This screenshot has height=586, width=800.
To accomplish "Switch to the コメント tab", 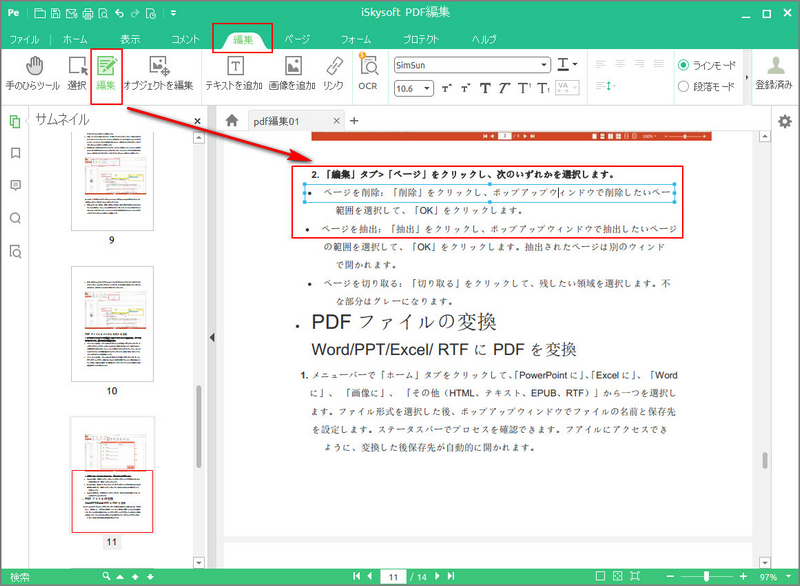I will [x=185, y=39].
